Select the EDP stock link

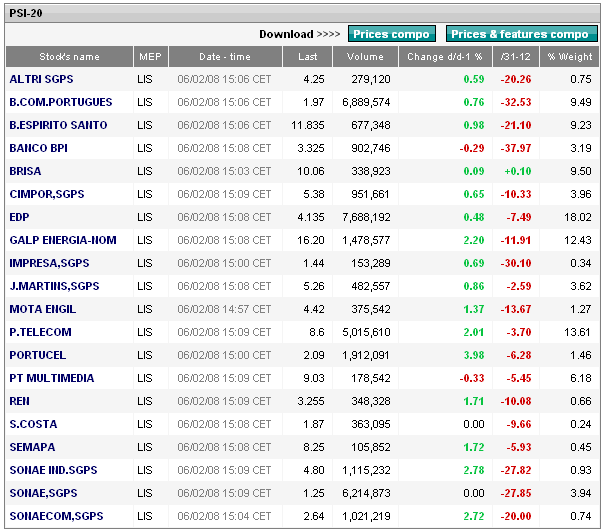pos(19,217)
